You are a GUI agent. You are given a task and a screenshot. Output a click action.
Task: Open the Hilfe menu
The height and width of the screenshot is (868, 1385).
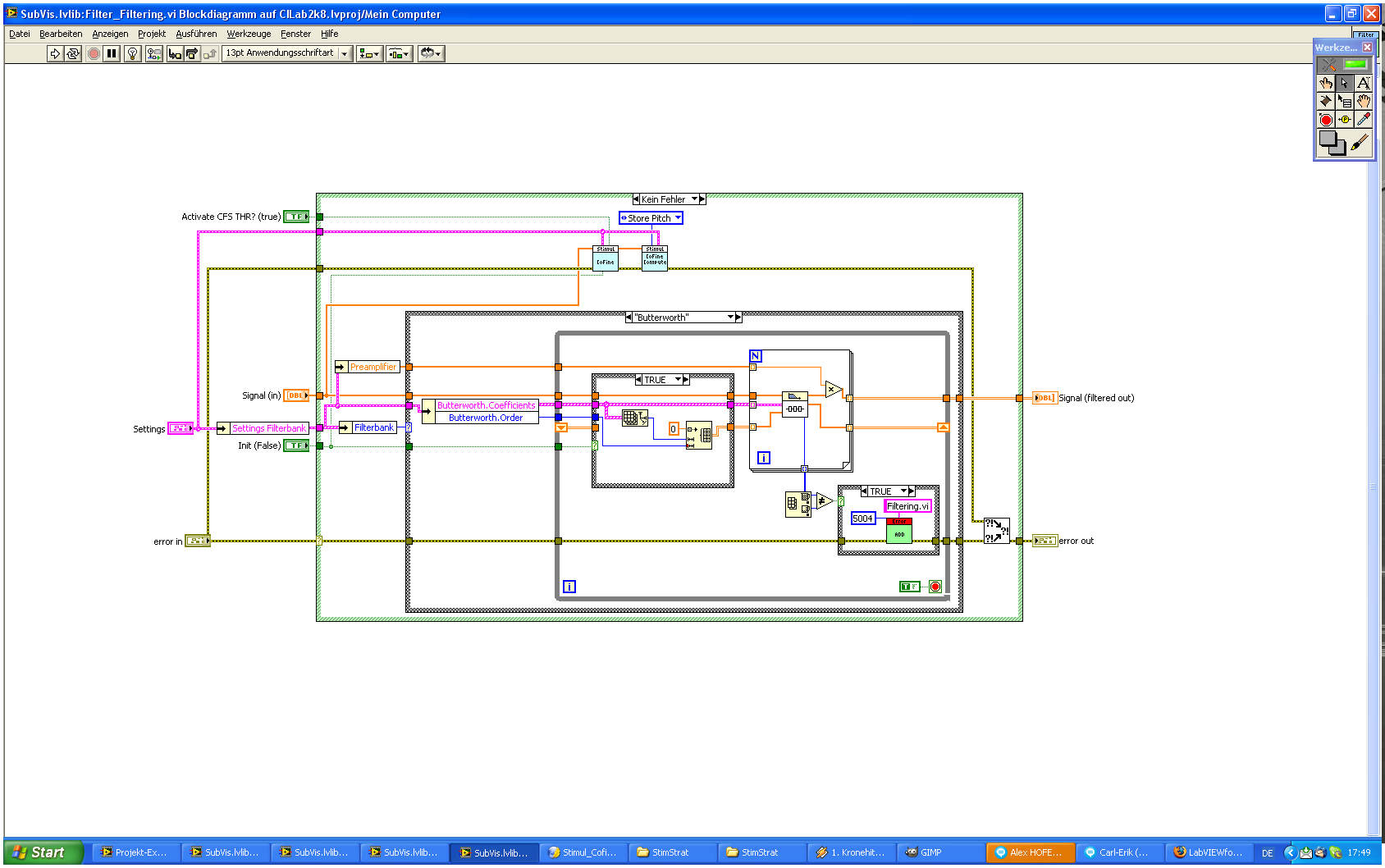point(329,34)
